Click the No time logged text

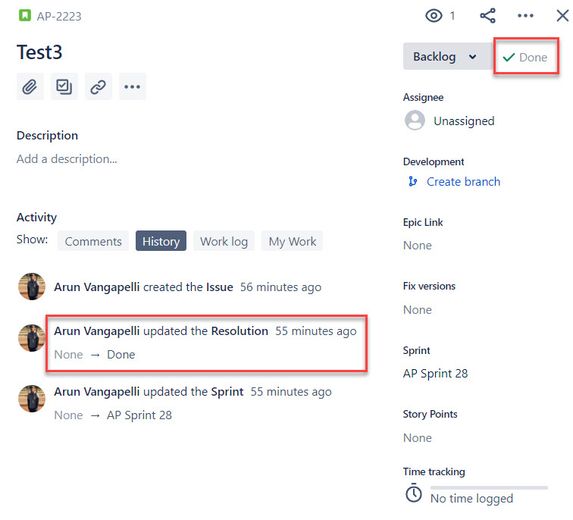[472, 498]
